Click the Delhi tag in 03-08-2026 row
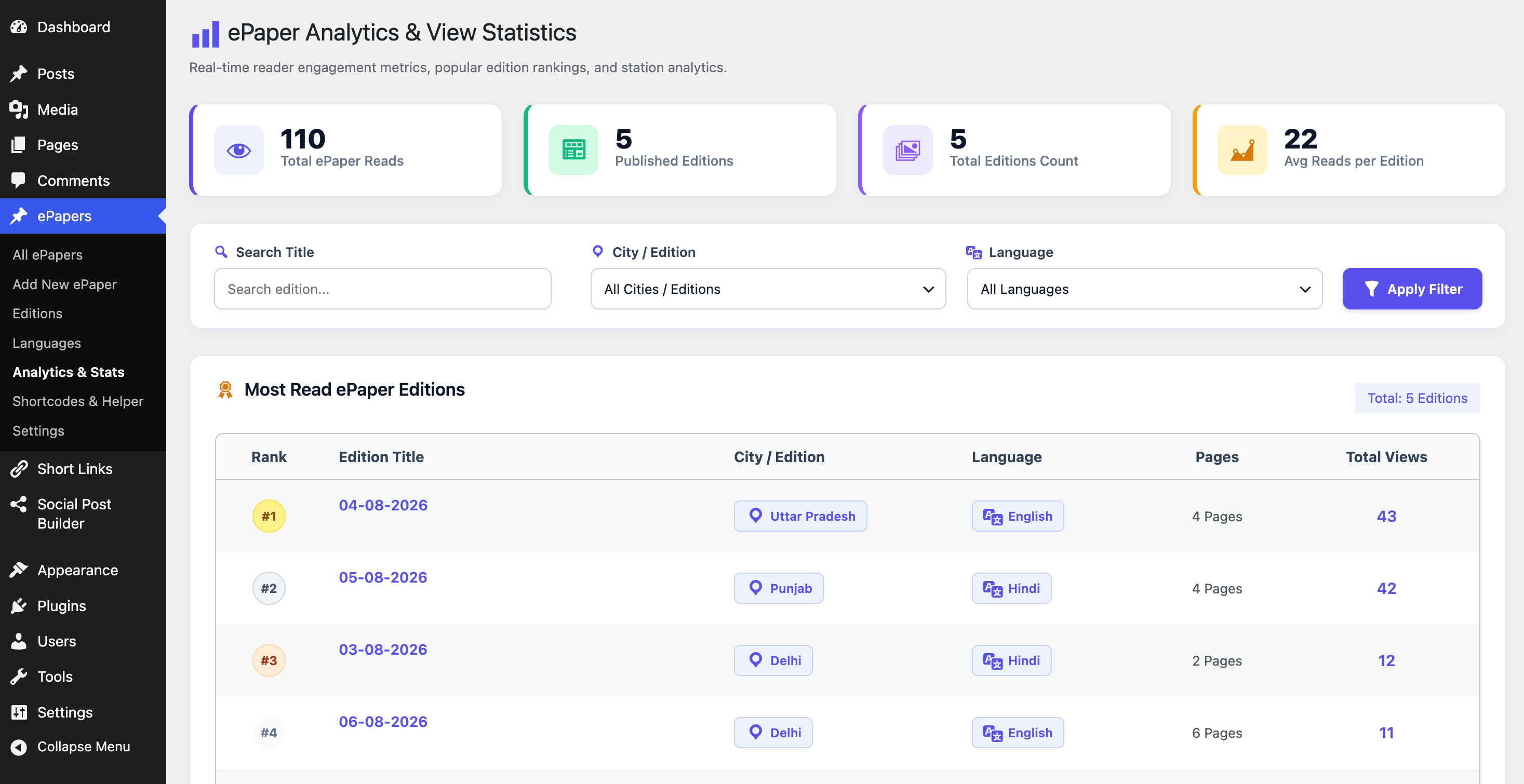 pyautogui.click(x=773, y=660)
